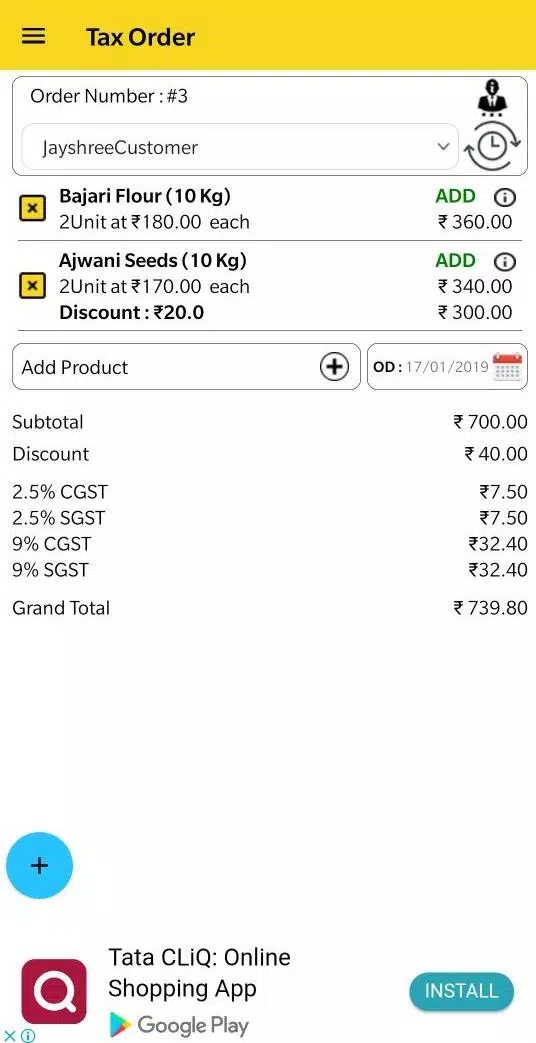Click ADD next to Ajwani Seeds
This screenshot has height=1043, width=536.
[x=456, y=261]
